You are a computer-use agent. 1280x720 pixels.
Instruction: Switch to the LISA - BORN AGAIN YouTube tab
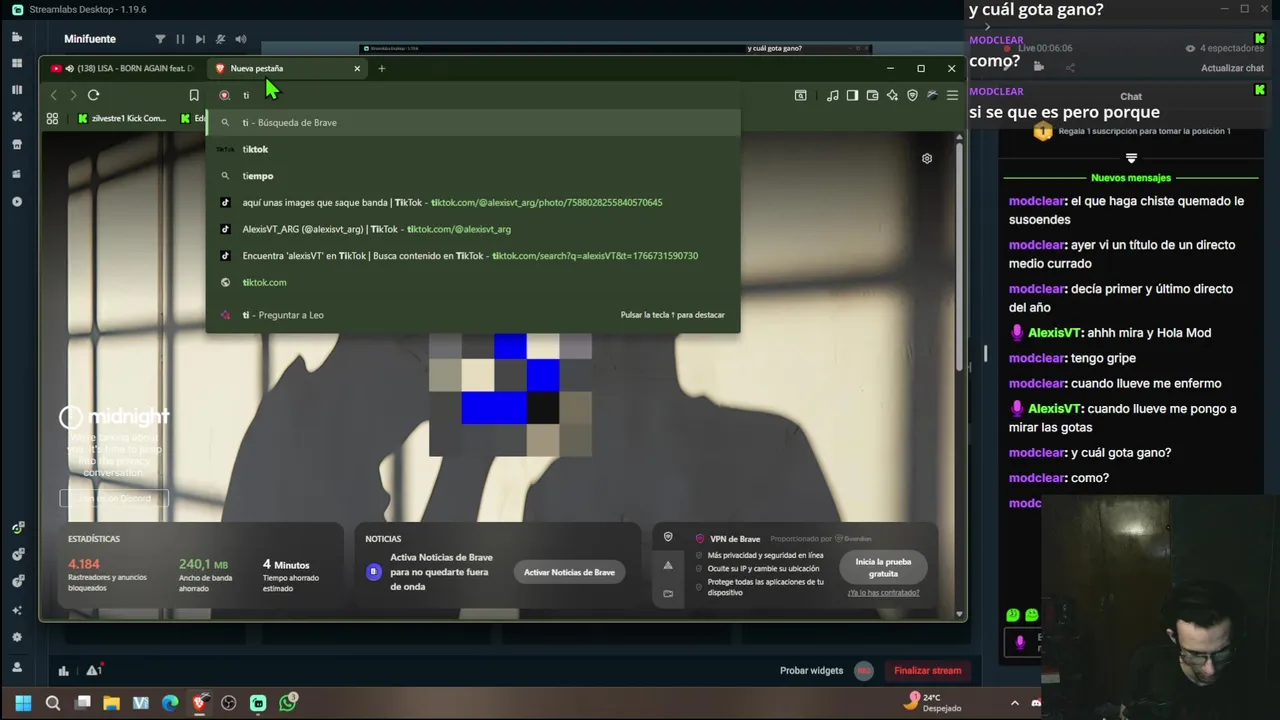click(124, 68)
